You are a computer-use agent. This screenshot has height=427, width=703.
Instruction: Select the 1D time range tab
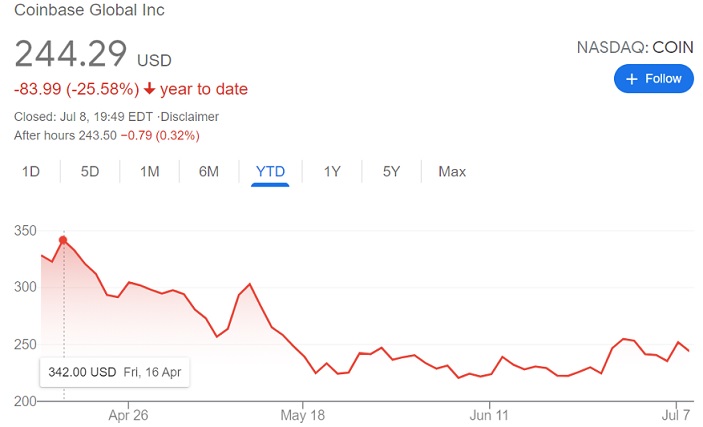click(x=31, y=171)
